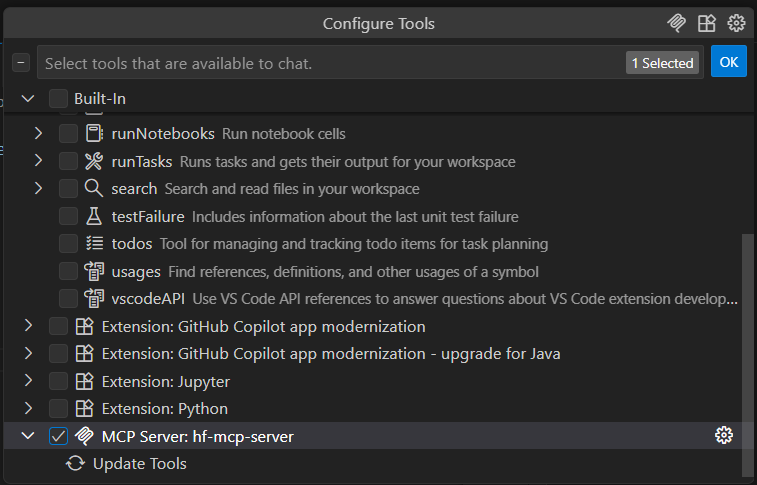This screenshot has height=485, width=757.
Task: Click the OK button
Action: click(x=729, y=62)
